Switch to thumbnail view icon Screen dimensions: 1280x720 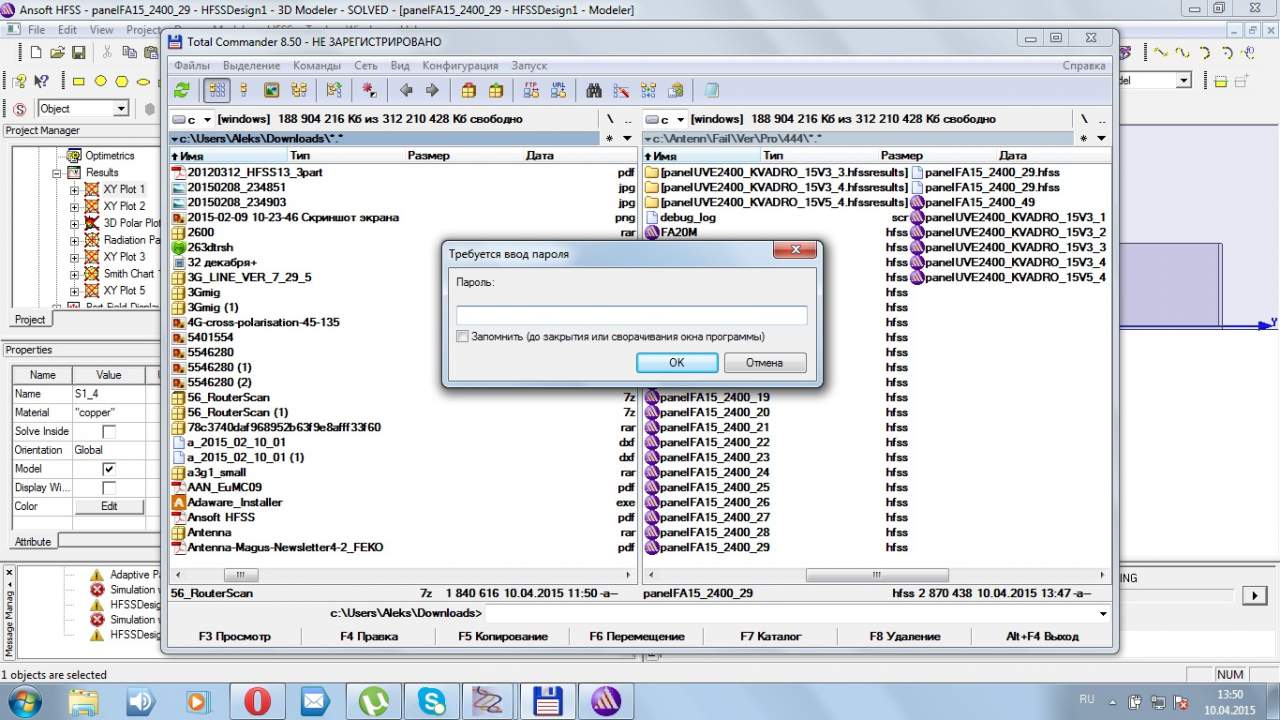click(271, 90)
